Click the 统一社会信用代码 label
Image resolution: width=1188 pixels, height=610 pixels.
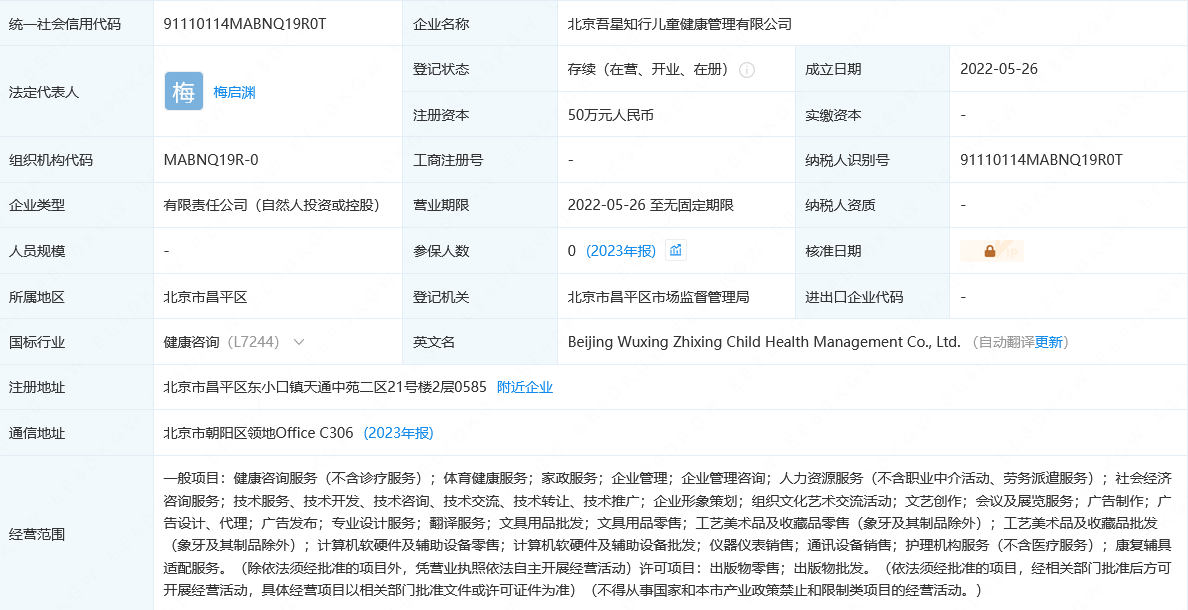(64, 23)
